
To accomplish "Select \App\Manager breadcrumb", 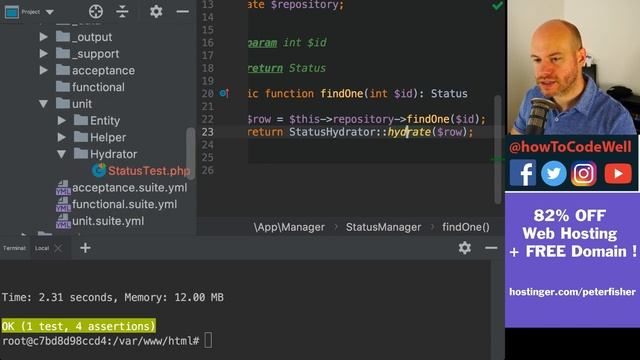I will [289, 227].
